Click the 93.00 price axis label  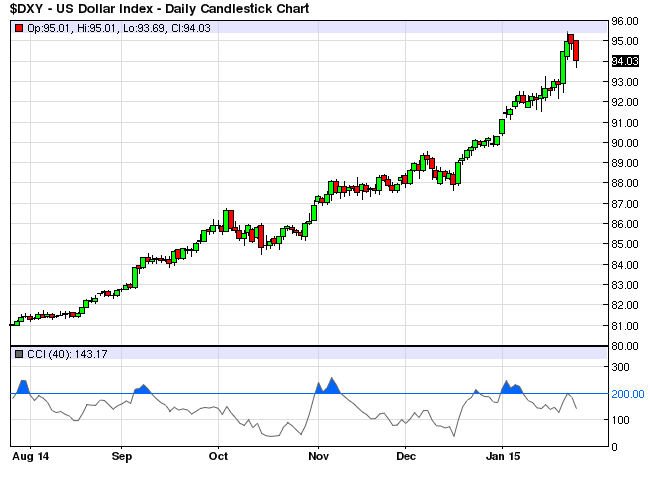click(x=625, y=82)
